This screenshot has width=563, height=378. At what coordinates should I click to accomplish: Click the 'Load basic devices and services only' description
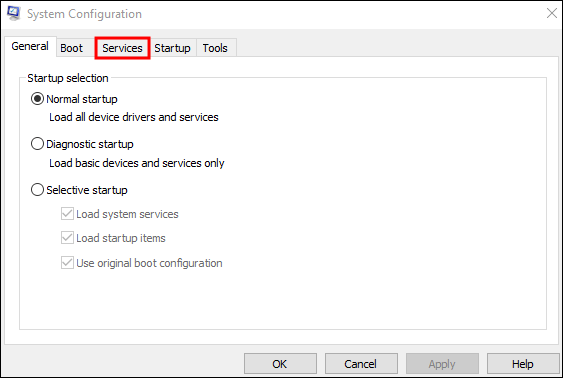coord(137,163)
